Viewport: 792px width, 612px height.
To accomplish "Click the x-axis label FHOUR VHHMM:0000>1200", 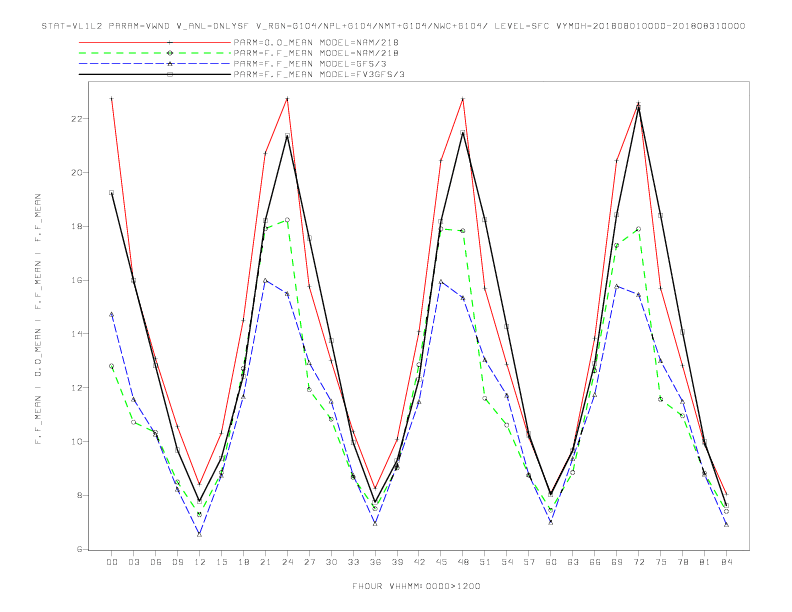I will pos(416,586).
